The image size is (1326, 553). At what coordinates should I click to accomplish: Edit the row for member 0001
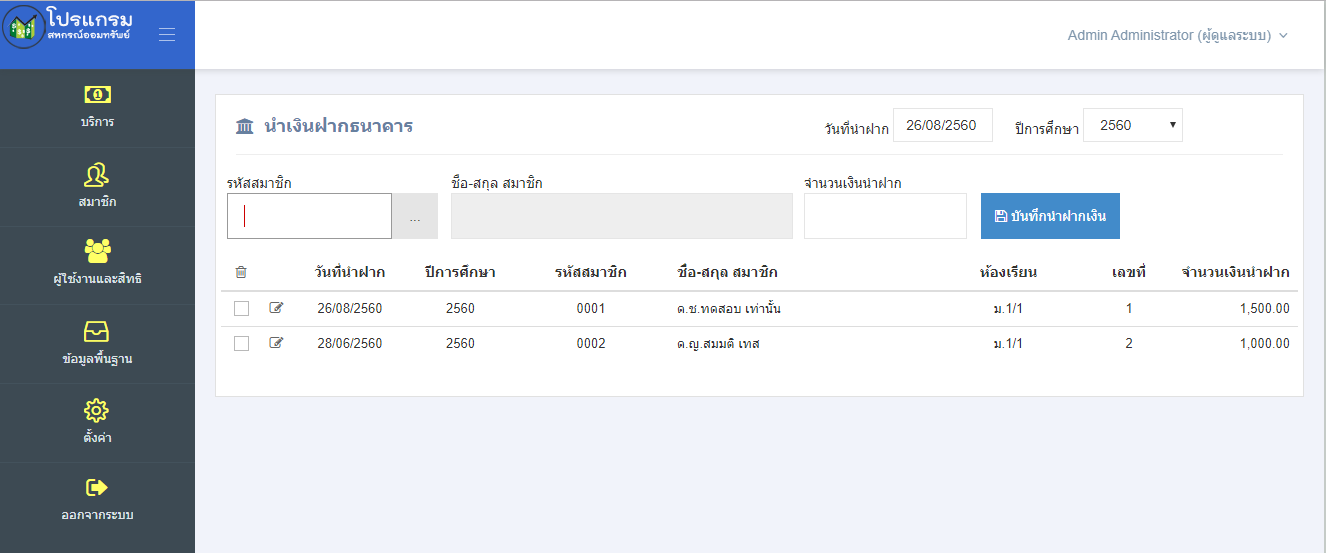(x=277, y=308)
